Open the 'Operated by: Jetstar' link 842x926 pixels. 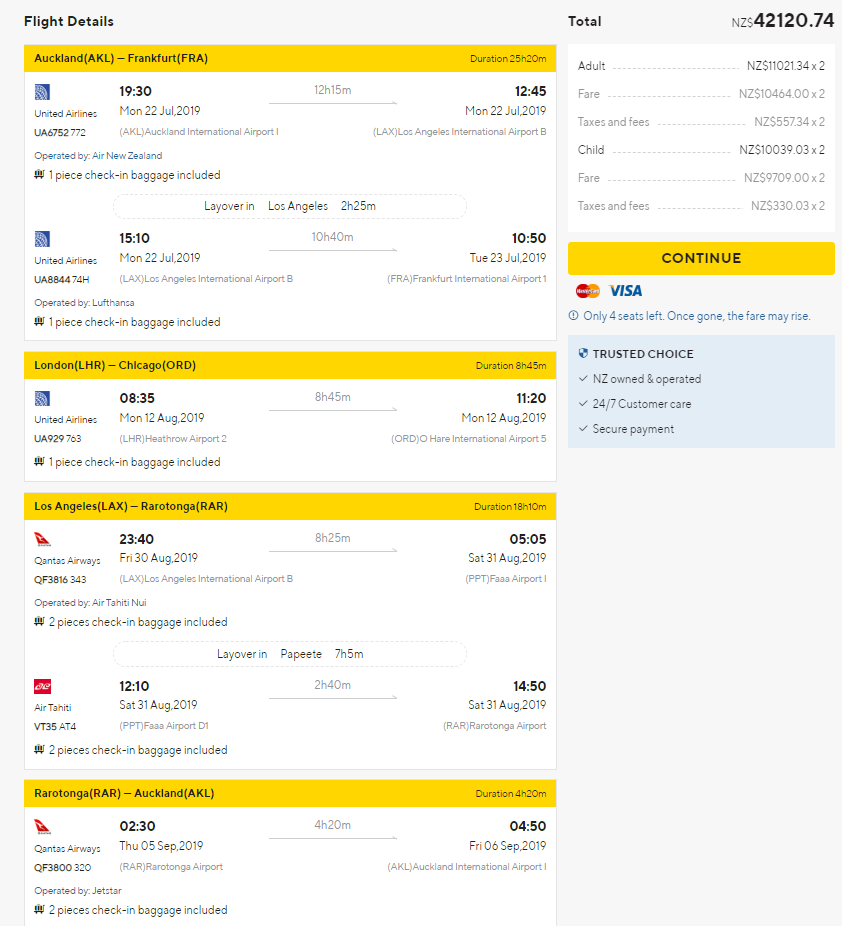click(x=78, y=891)
